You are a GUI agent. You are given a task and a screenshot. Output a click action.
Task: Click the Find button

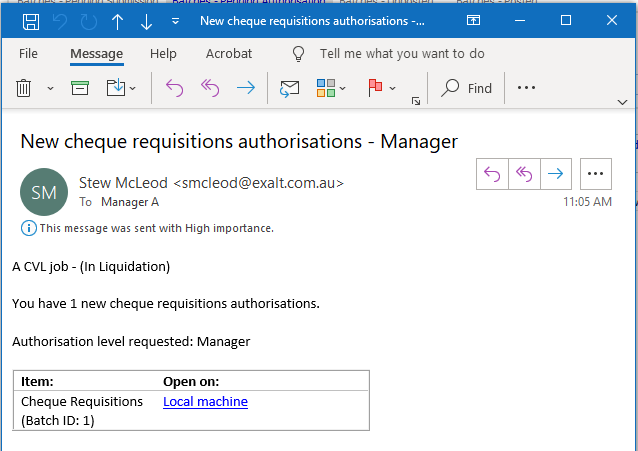coord(467,88)
